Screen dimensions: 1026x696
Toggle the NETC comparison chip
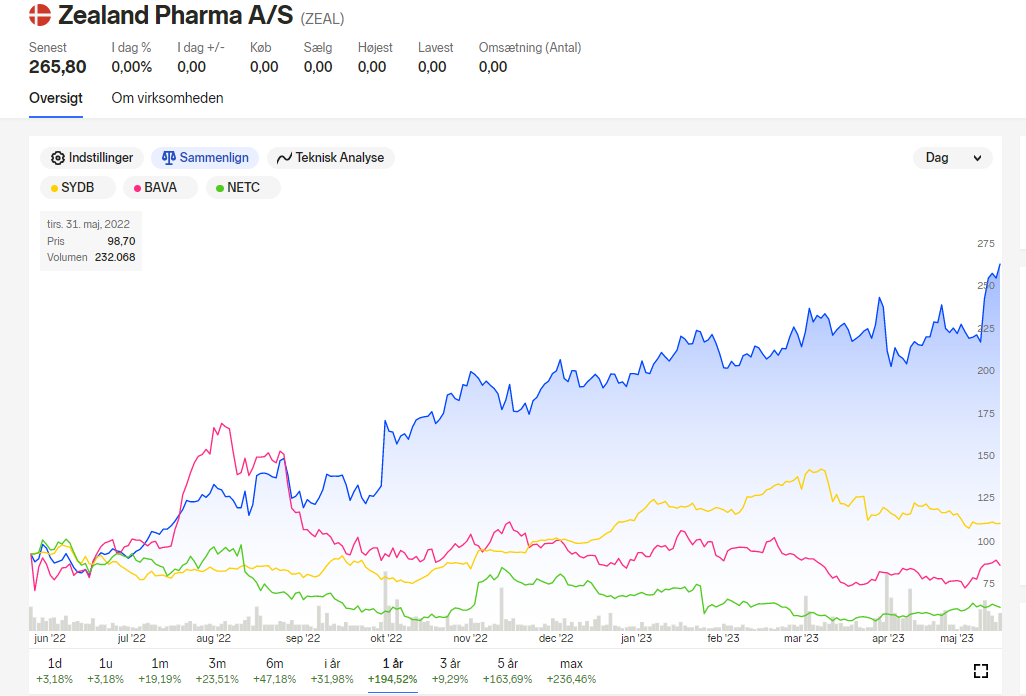click(243, 188)
